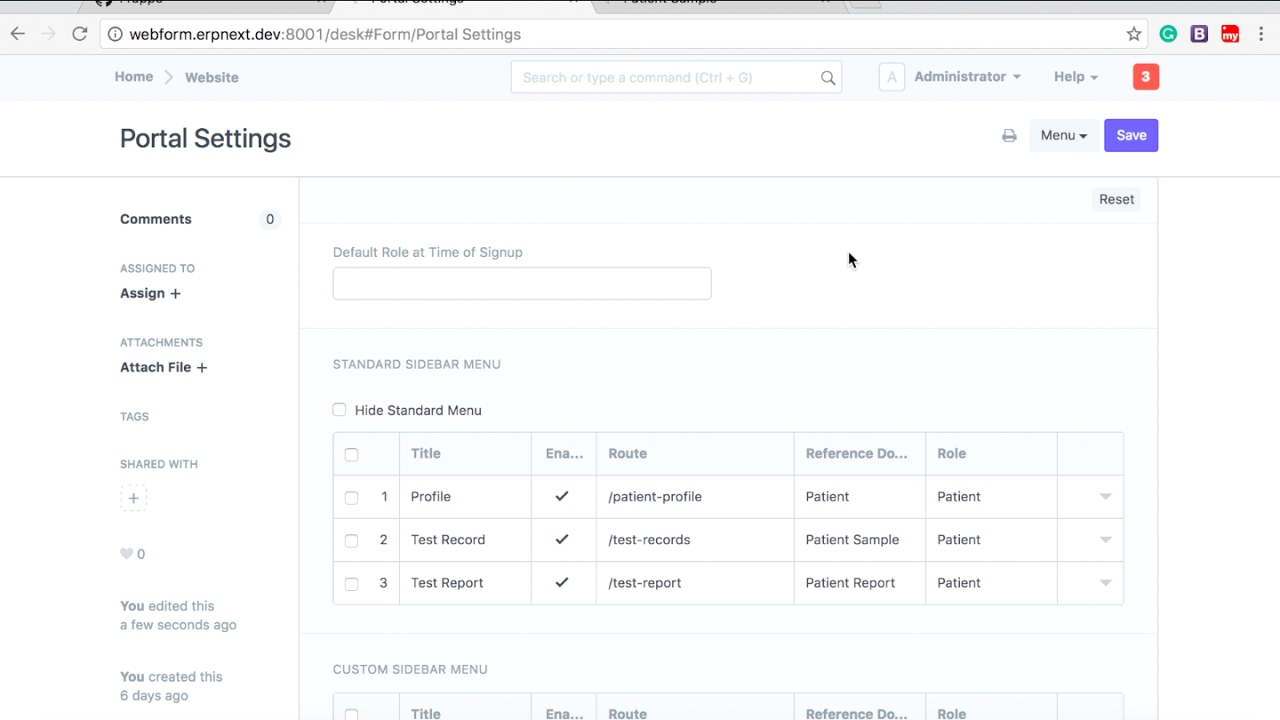Click the '/test-records' route cell
Viewport: 1280px width, 720px height.
click(695, 539)
